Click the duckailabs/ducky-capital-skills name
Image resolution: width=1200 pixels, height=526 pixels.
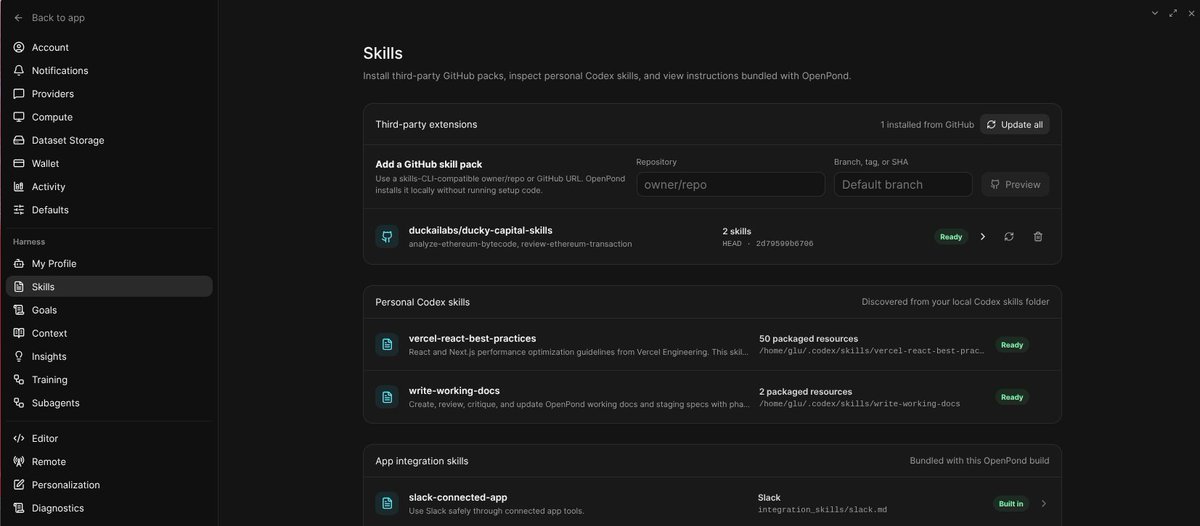click(481, 230)
